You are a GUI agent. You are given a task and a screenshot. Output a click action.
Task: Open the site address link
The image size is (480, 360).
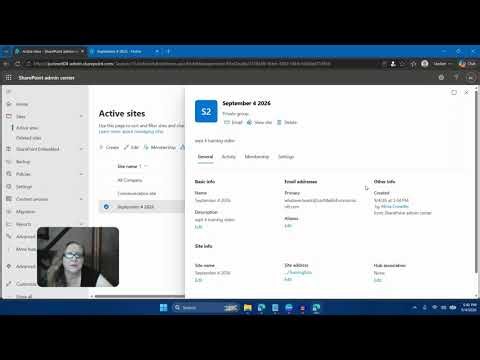(x=298, y=272)
